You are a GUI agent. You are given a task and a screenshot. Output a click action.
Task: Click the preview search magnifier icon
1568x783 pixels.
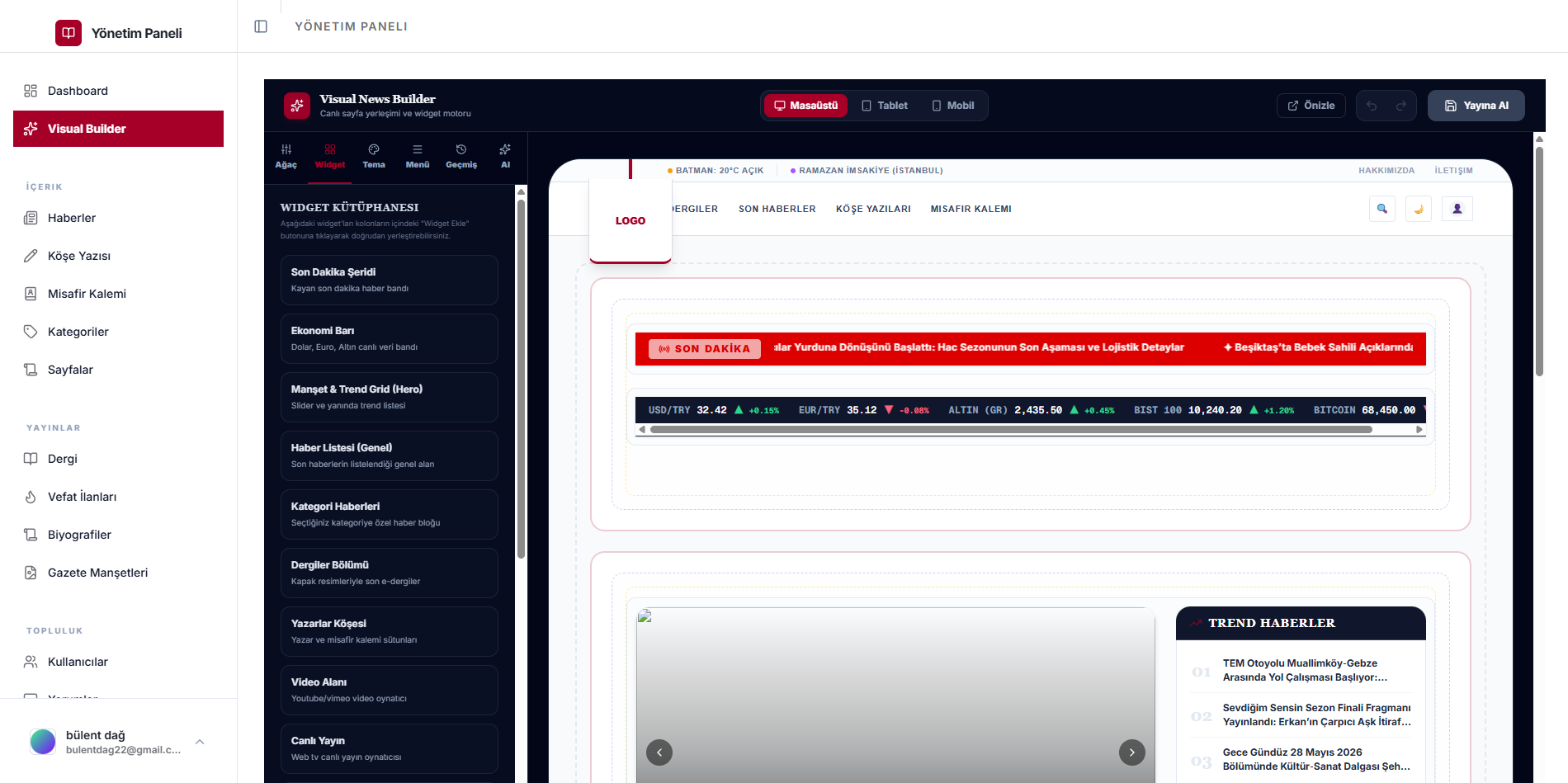(x=1382, y=209)
